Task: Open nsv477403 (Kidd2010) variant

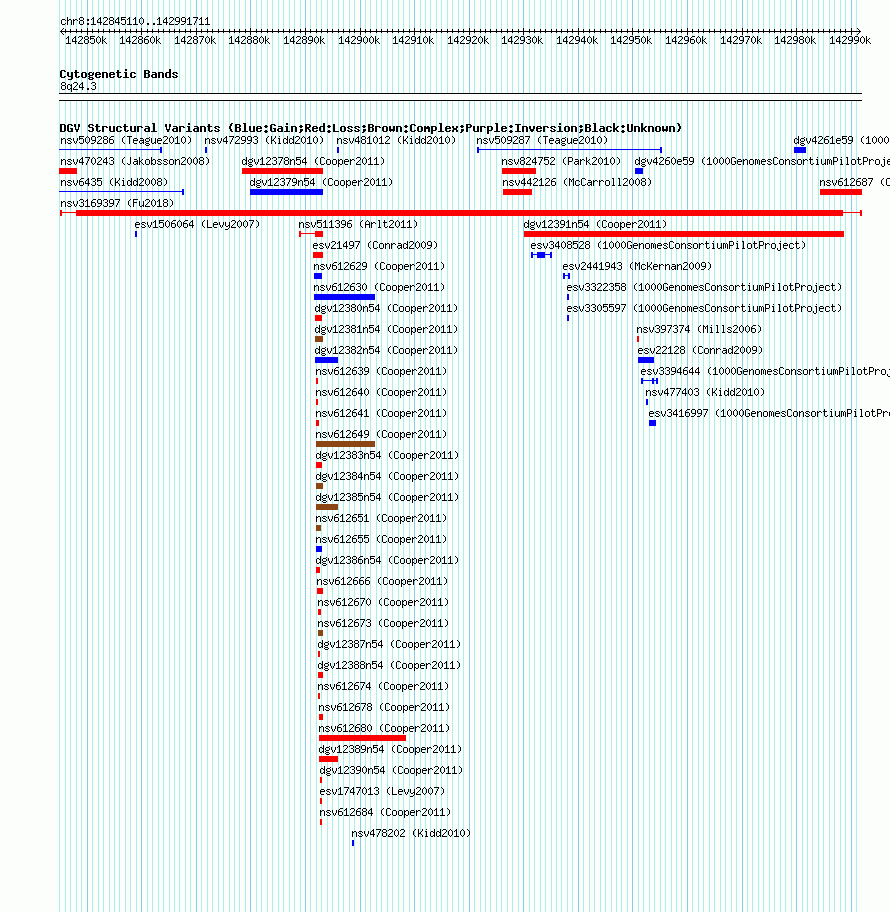Action: click(x=705, y=392)
